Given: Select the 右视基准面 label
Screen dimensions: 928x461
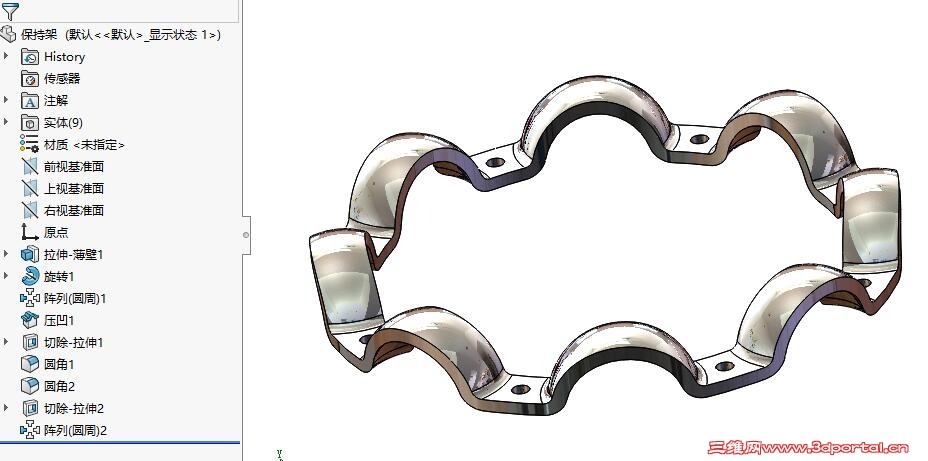Looking at the screenshot, I should [74, 211].
